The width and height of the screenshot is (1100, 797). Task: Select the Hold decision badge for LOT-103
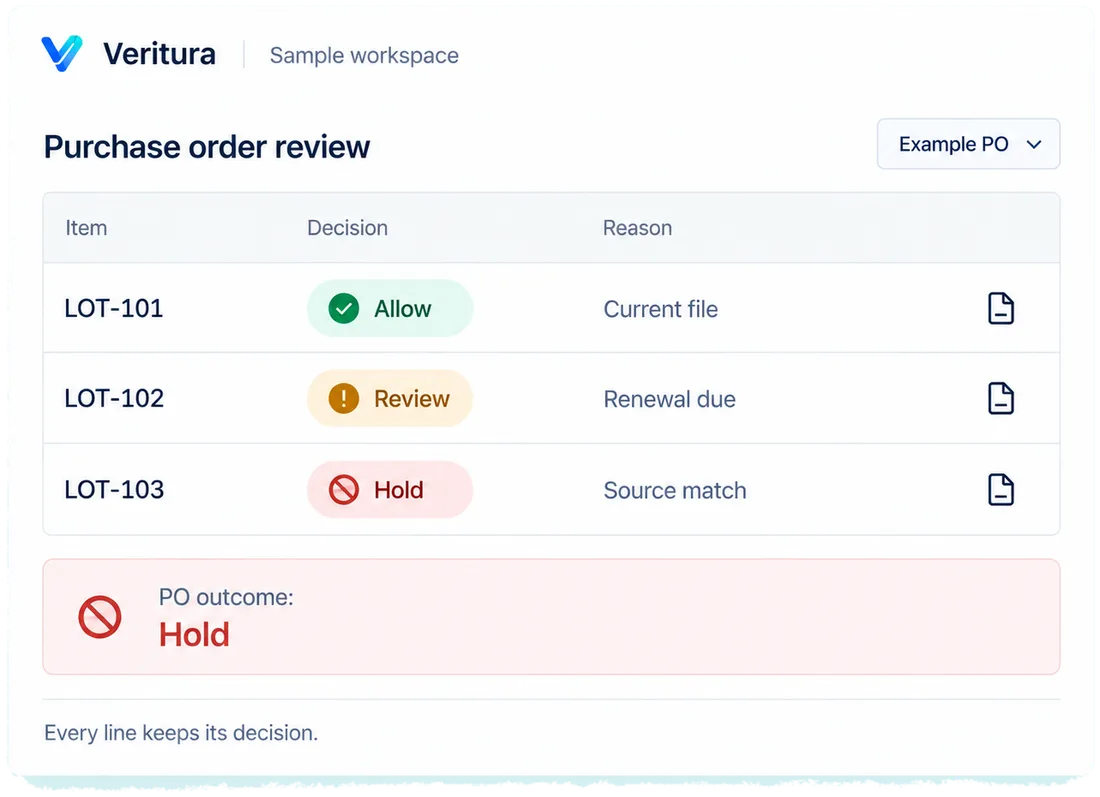pos(390,490)
